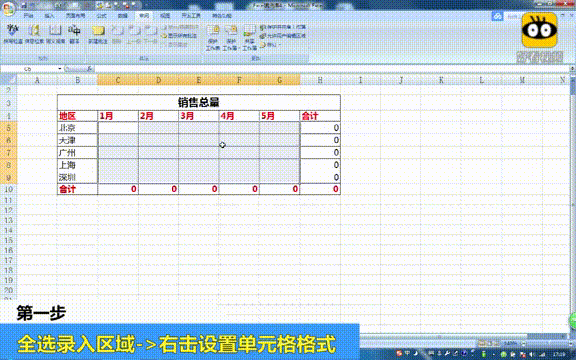The height and width of the screenshot is (360, 576).
Task: Select the 销售总量 title cell
Action: [x=199, y=102]
